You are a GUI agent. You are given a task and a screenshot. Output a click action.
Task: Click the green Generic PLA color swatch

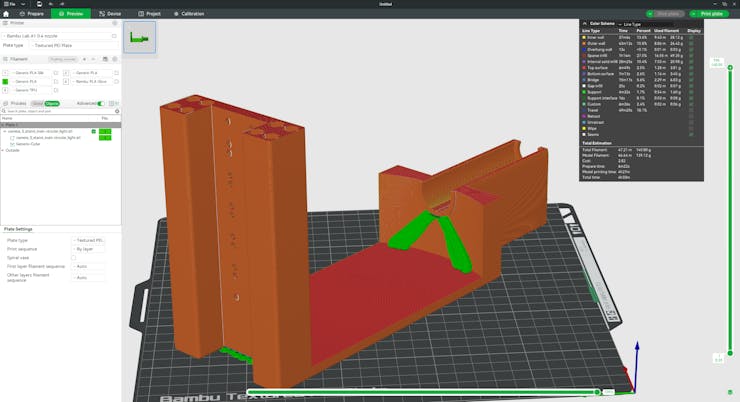coord(5,81)
